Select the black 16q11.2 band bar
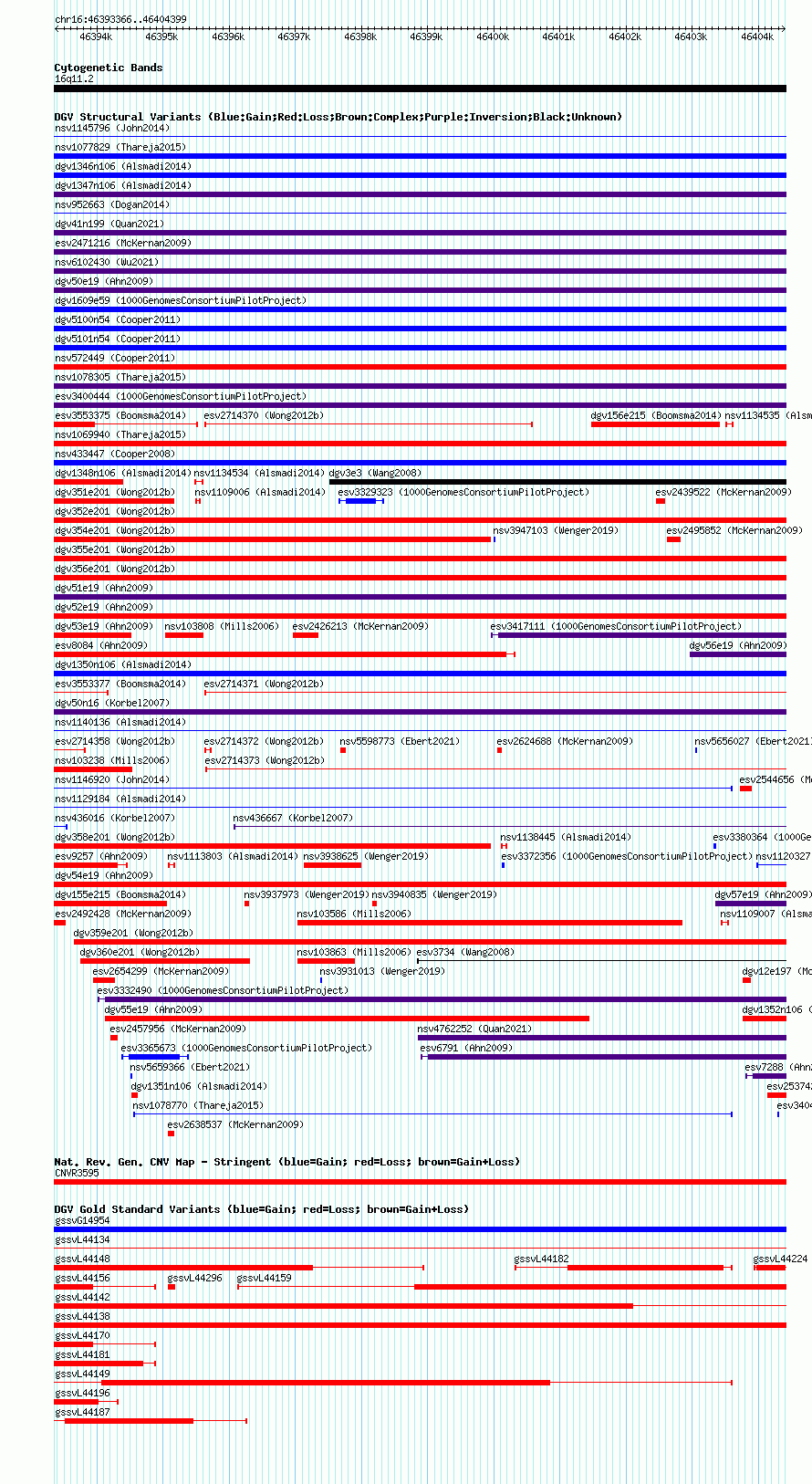Image resolution: width=812 pixels, height=1484 pixels. pyautogui.click(x=421, y=89)
